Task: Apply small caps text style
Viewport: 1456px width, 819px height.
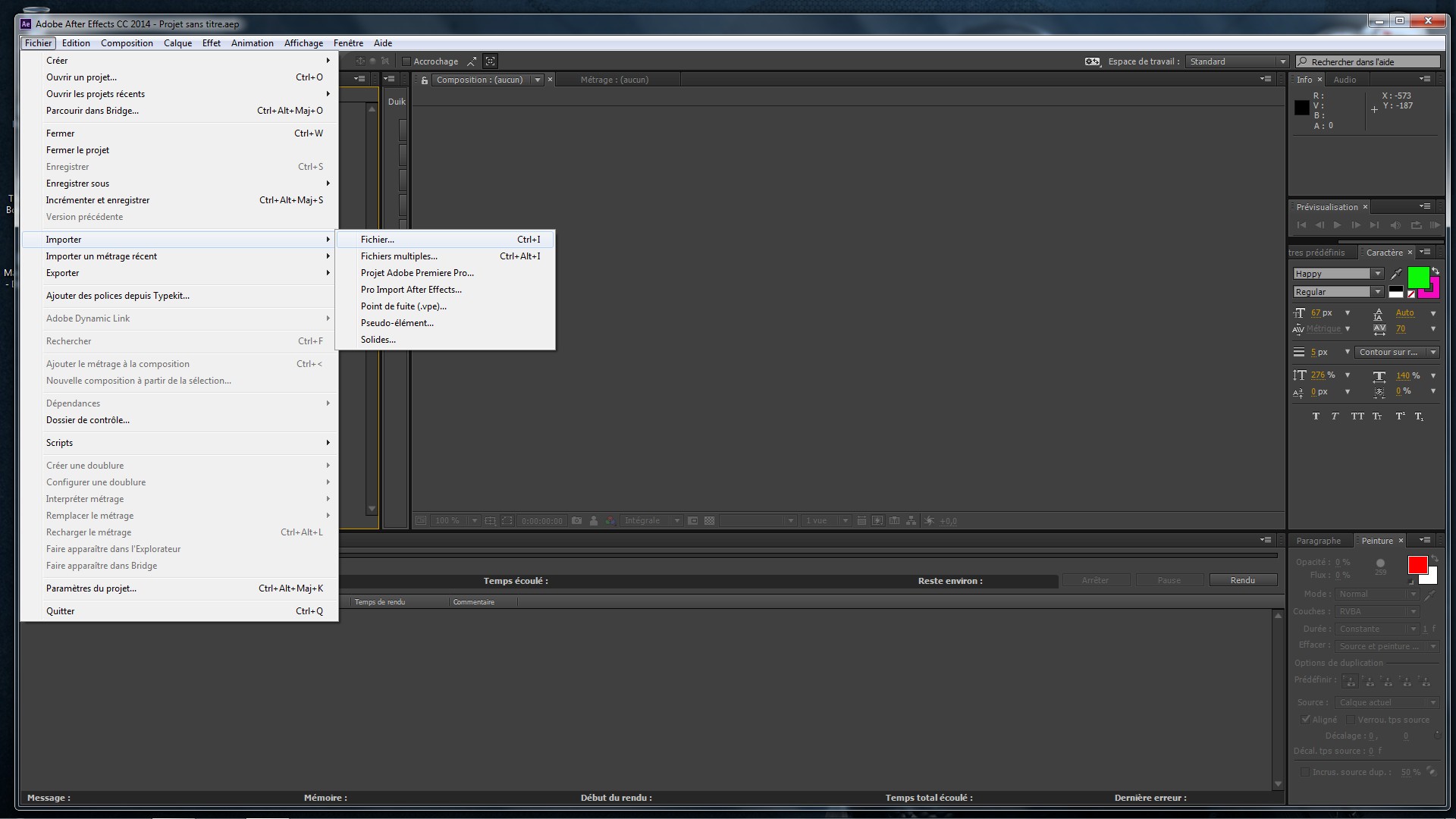Action: [x=1377, y=416]
